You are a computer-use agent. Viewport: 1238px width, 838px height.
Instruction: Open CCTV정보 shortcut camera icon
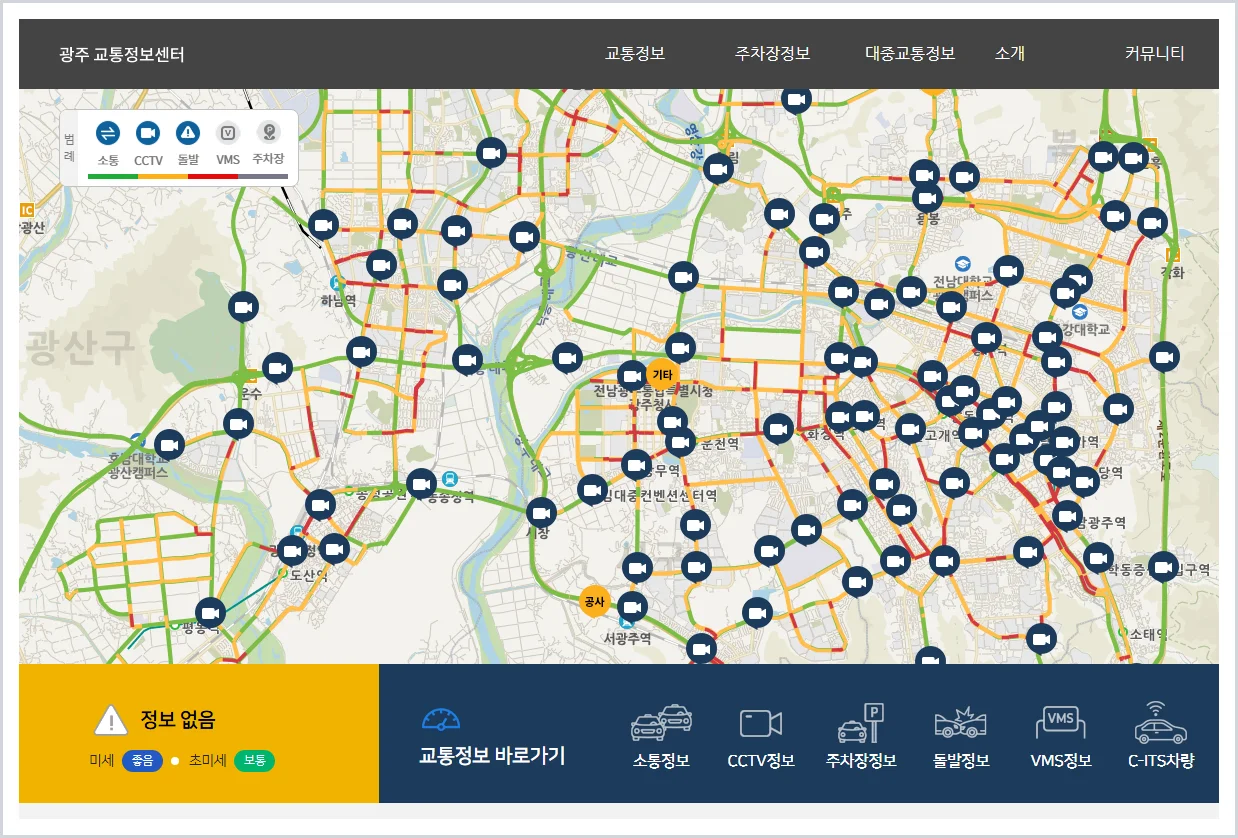761,737
